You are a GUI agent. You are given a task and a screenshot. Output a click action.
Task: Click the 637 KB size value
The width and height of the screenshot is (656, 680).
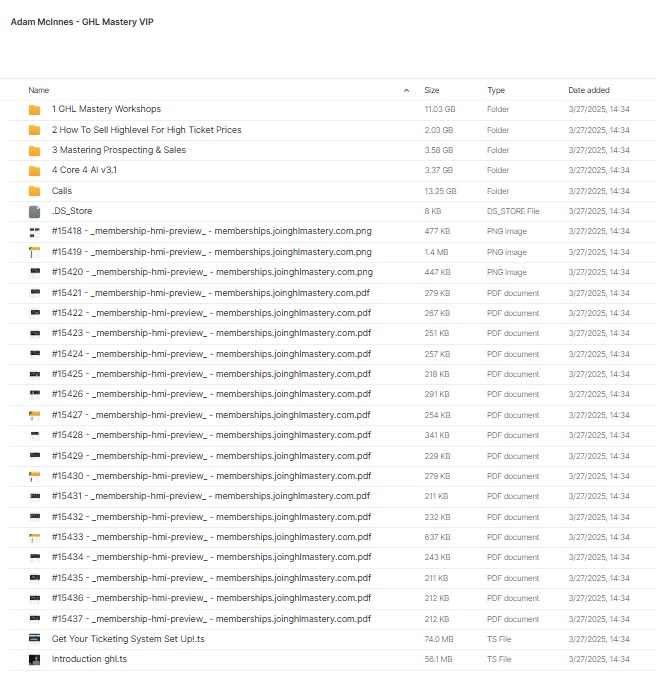click(437, 537)
